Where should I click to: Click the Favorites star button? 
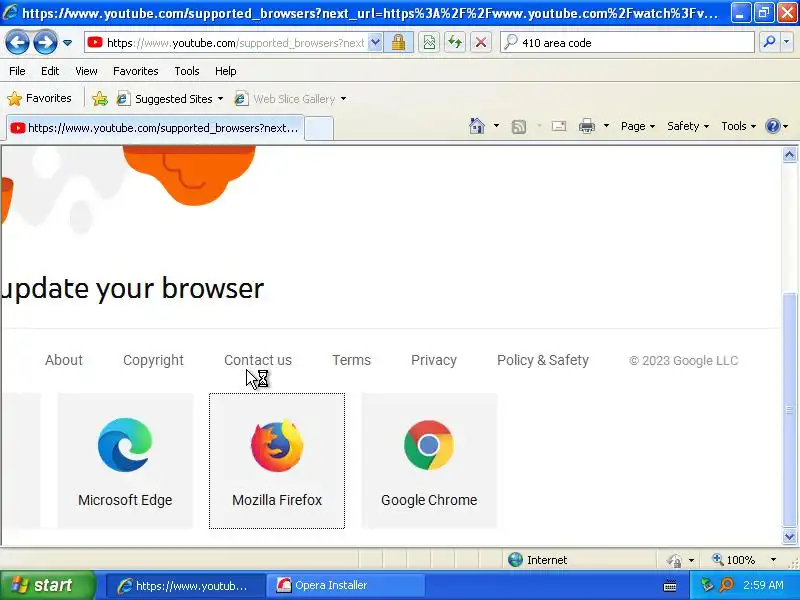pyautogui.click(x=39, y=98)
